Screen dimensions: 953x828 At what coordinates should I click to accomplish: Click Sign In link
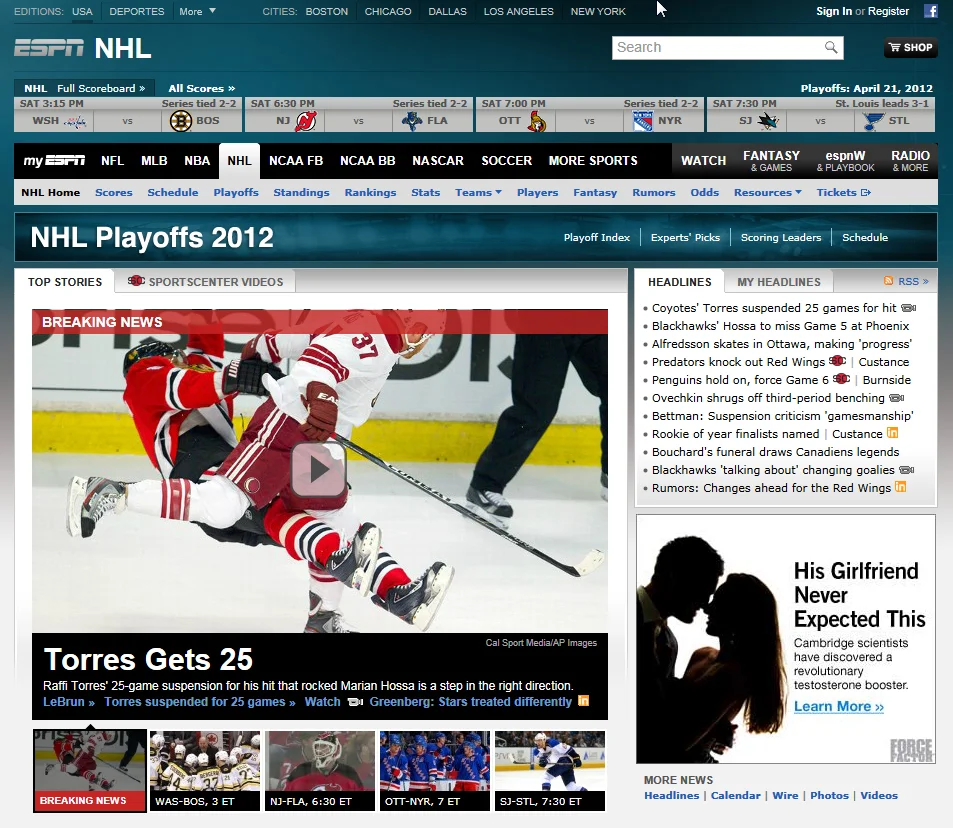tap(834, 11)
